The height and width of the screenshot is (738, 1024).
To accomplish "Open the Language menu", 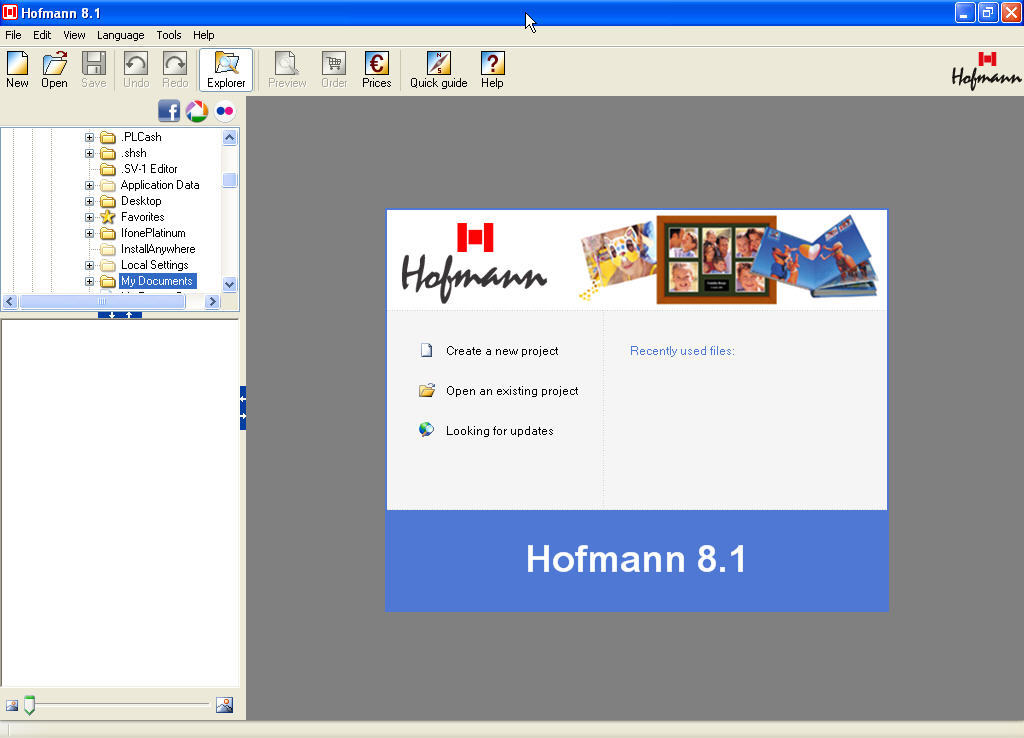I will coord(120,34).
